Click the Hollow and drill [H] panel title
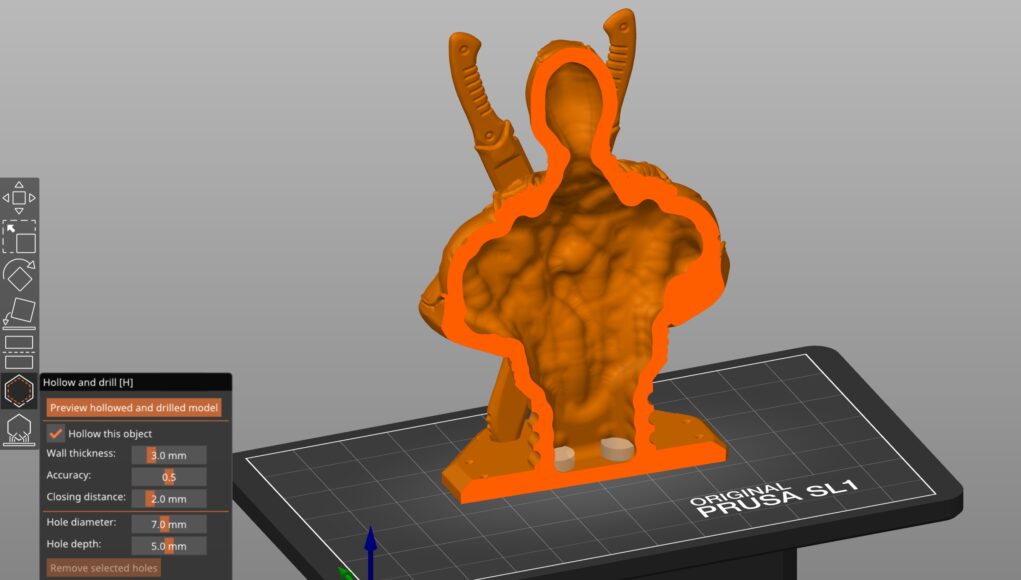 88,382
